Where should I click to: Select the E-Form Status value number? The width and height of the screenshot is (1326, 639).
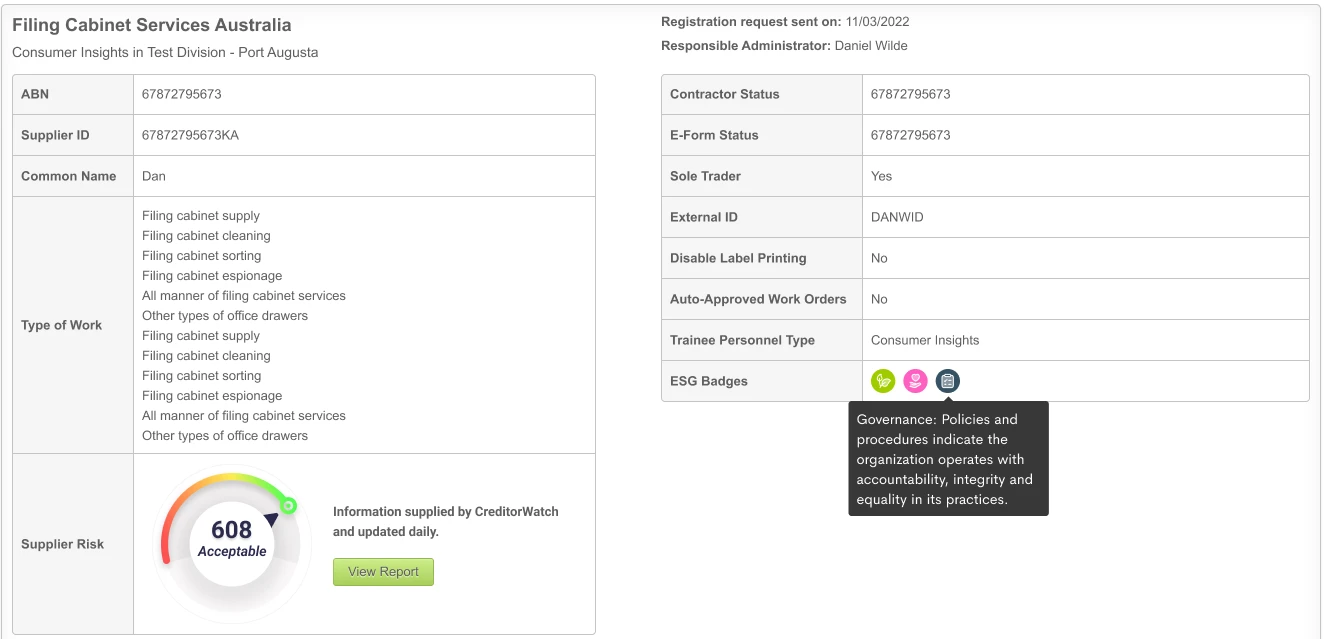pyautogui.click(x=911, y=135)
